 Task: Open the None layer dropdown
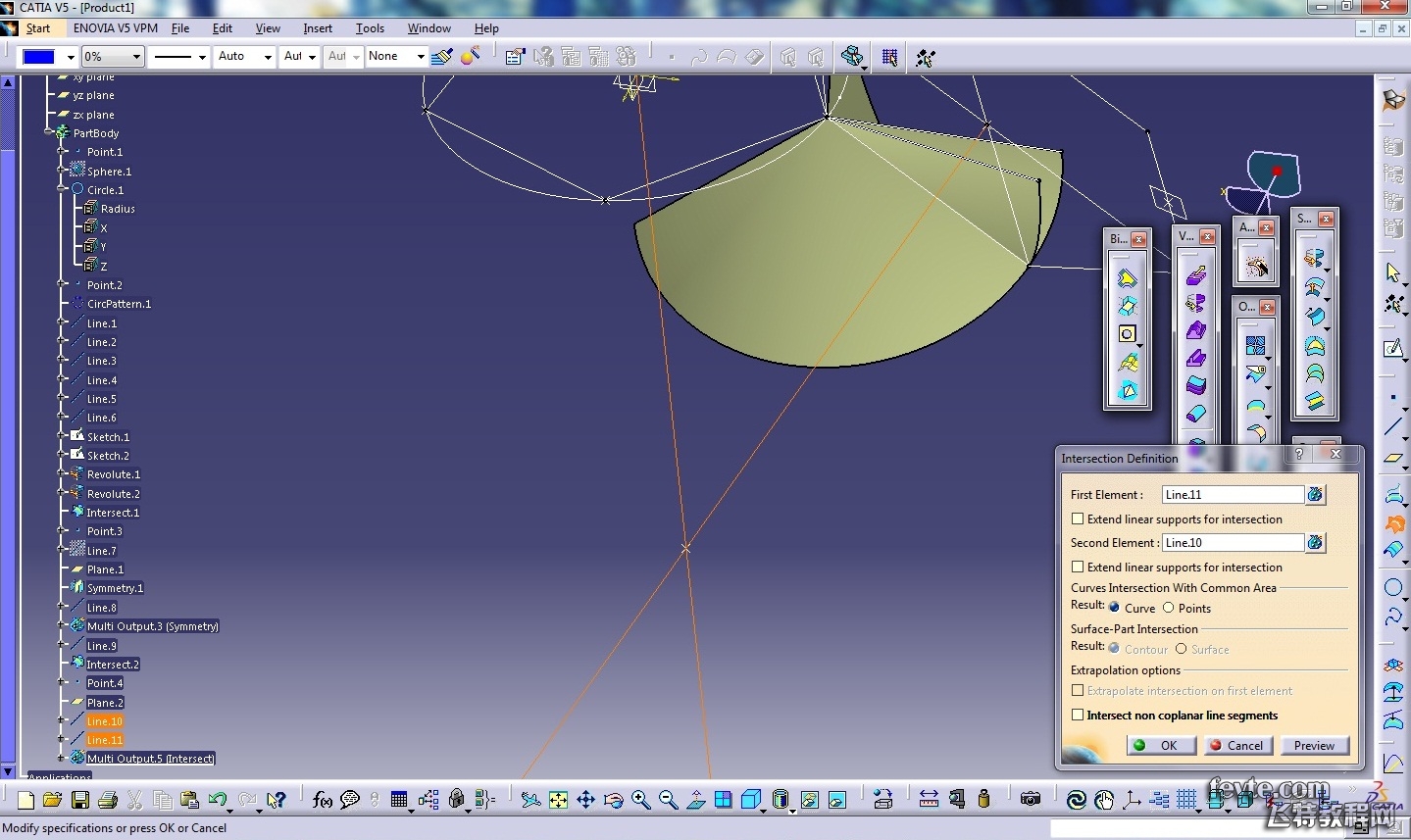pos(421,57)
